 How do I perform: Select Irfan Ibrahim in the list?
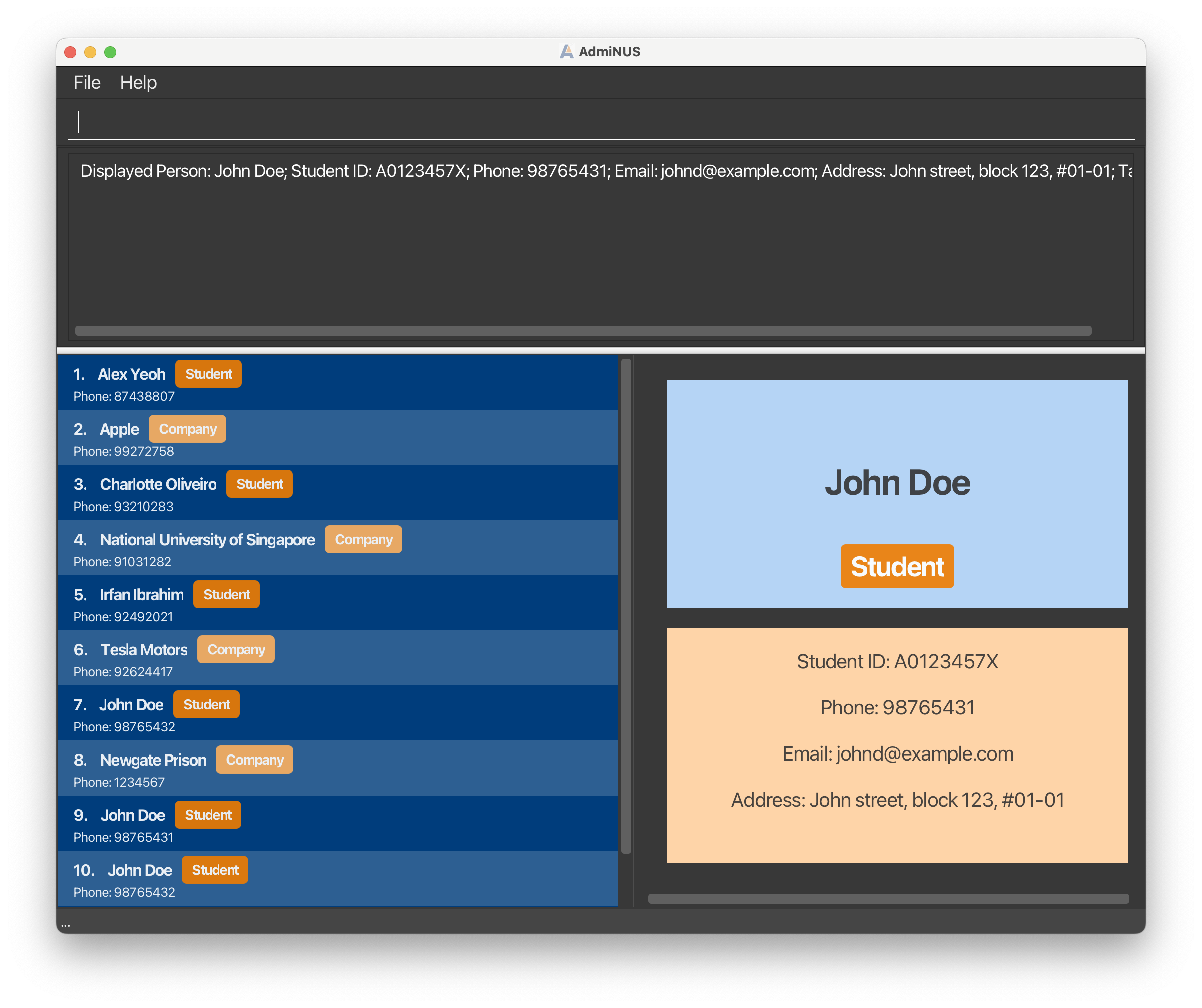click(141, 595)
